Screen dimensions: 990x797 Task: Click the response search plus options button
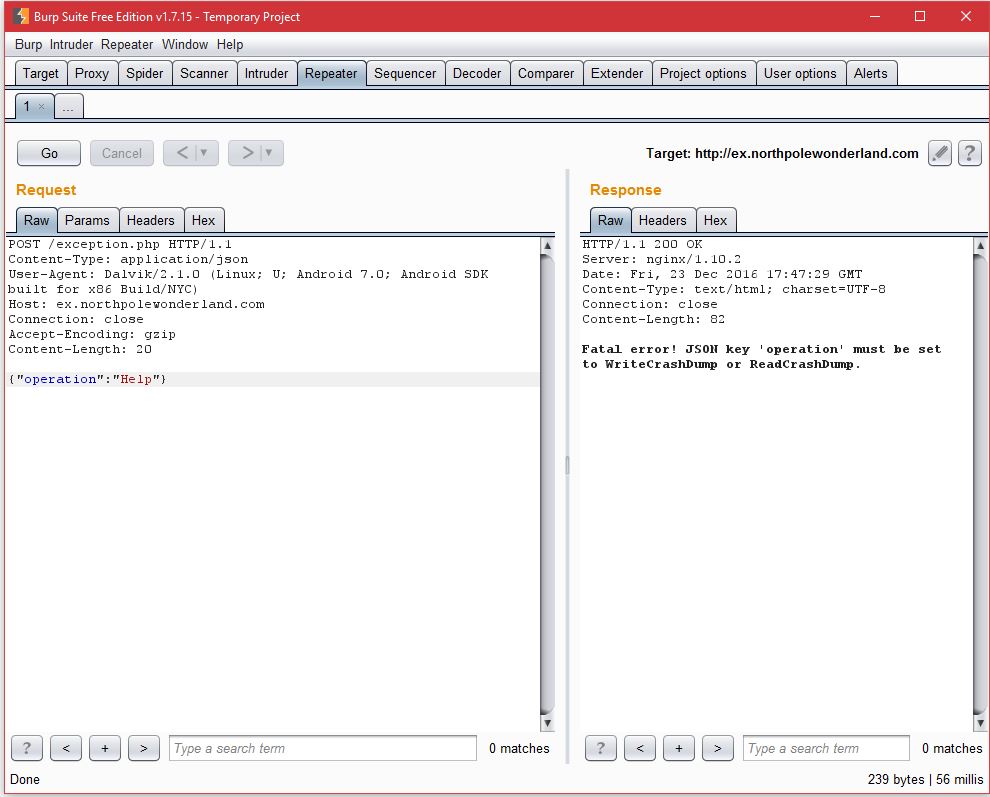pyautogui.click(x=679, y=748)
